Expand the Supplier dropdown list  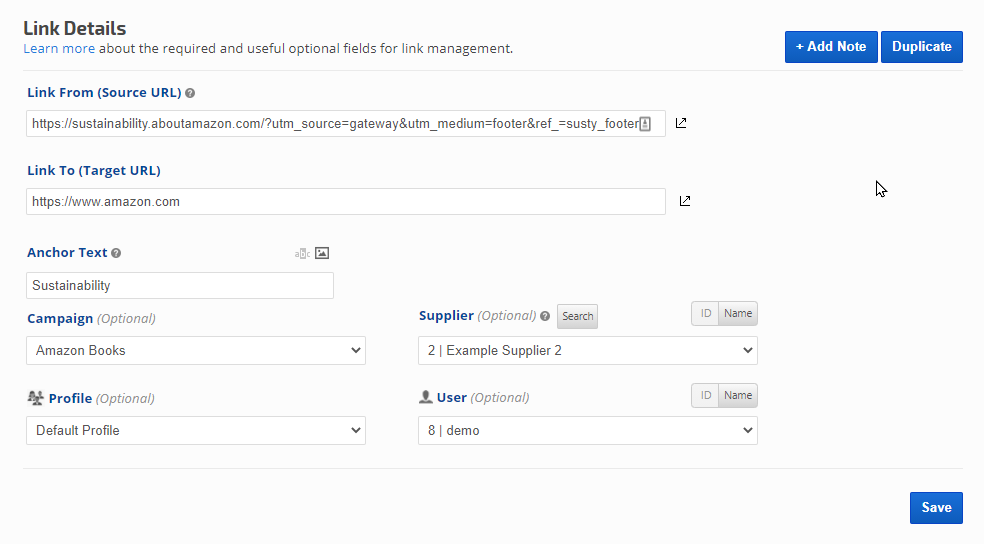[588, 351]
